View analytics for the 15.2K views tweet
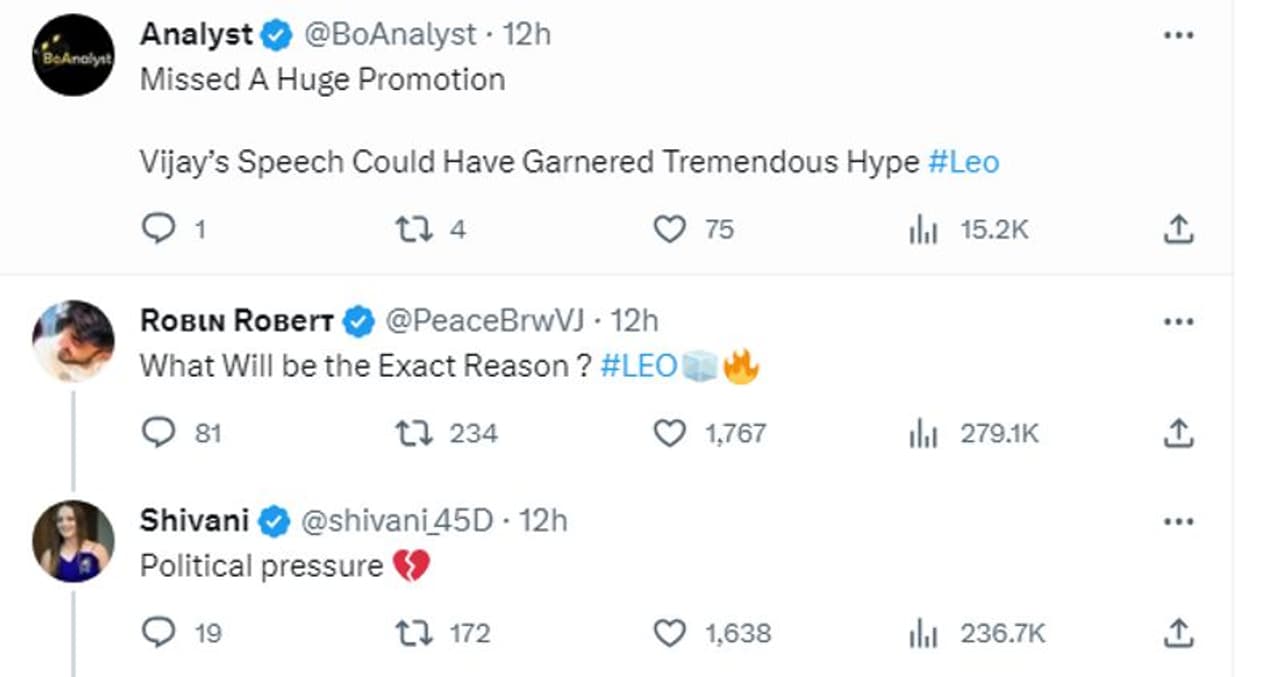 coord(920,230)
